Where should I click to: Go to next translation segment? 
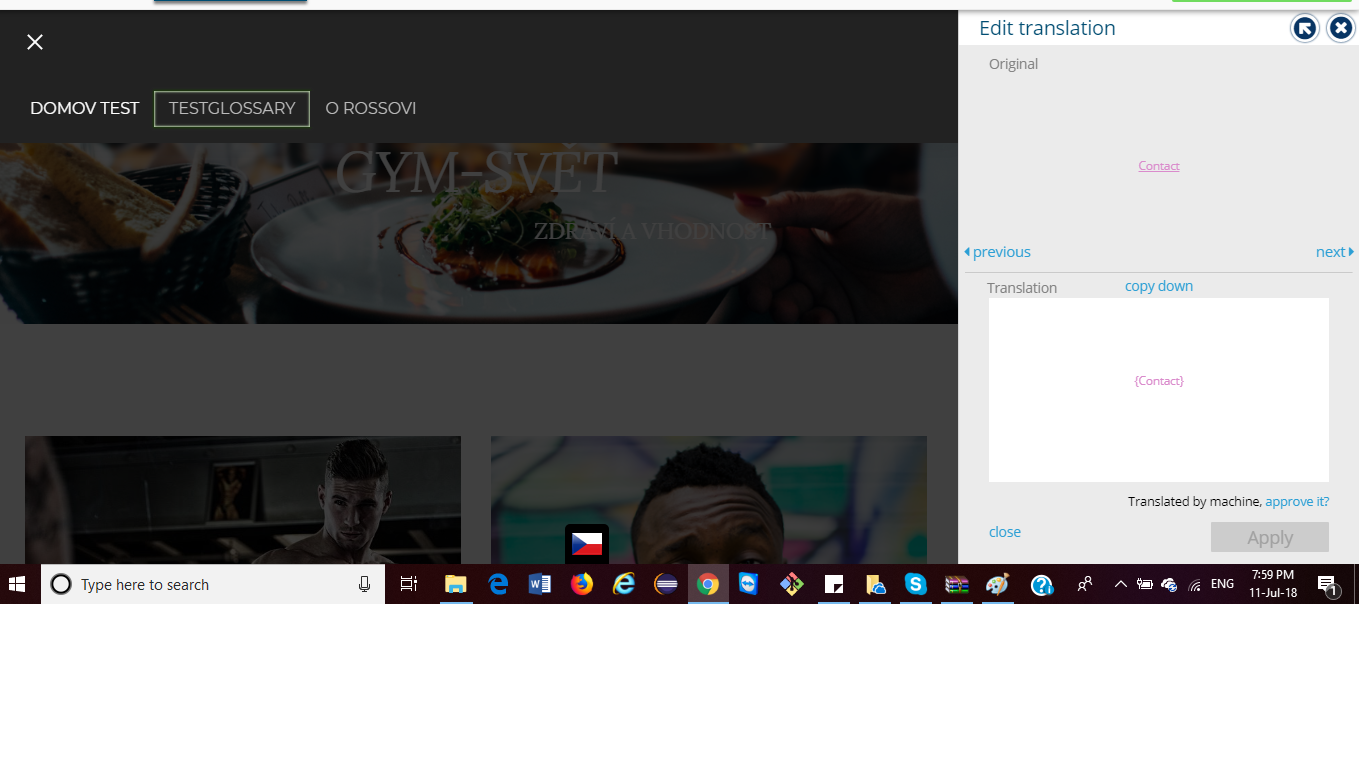(x=1334, y=252)
